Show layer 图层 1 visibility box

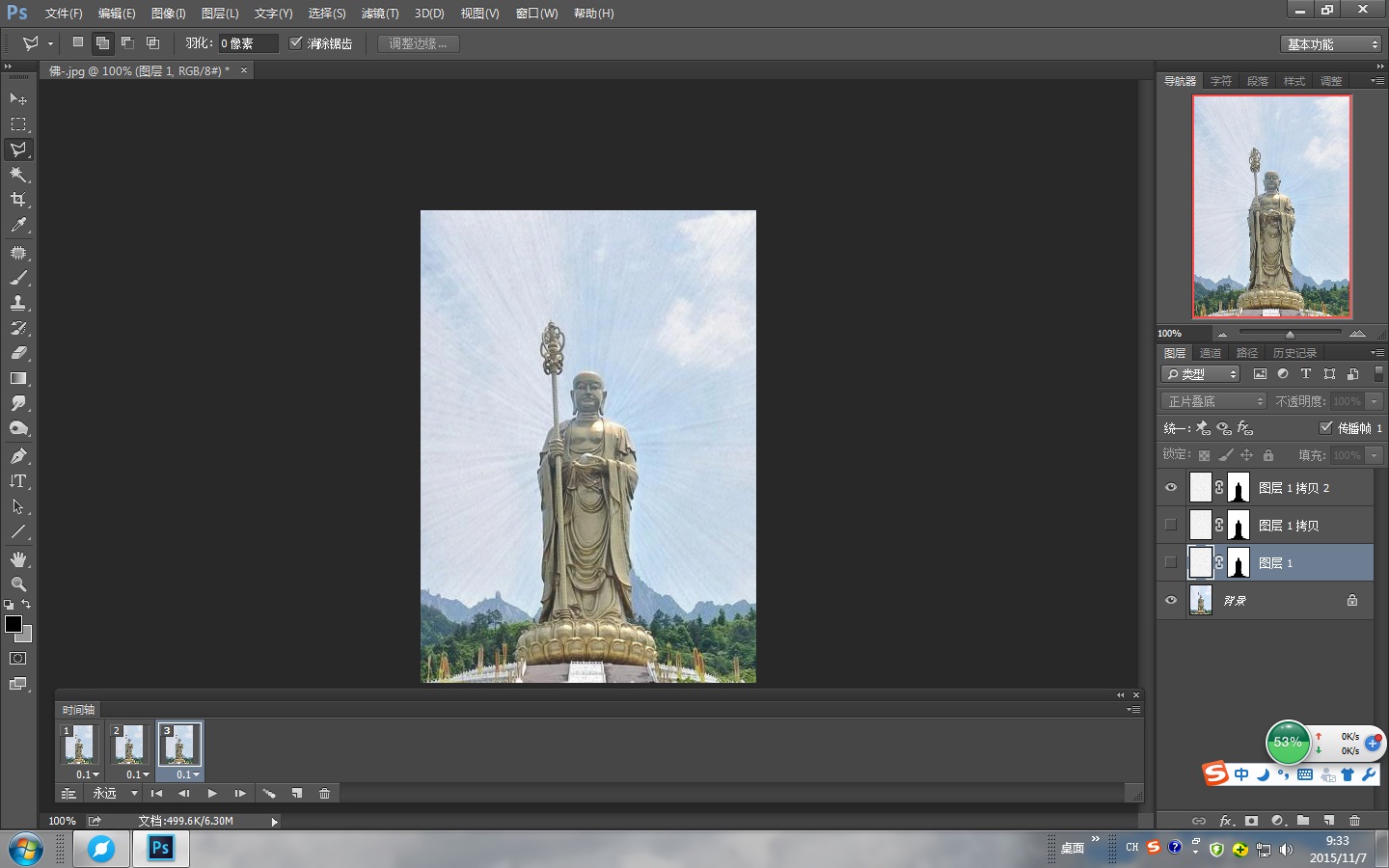click(x=1171, y=562)
